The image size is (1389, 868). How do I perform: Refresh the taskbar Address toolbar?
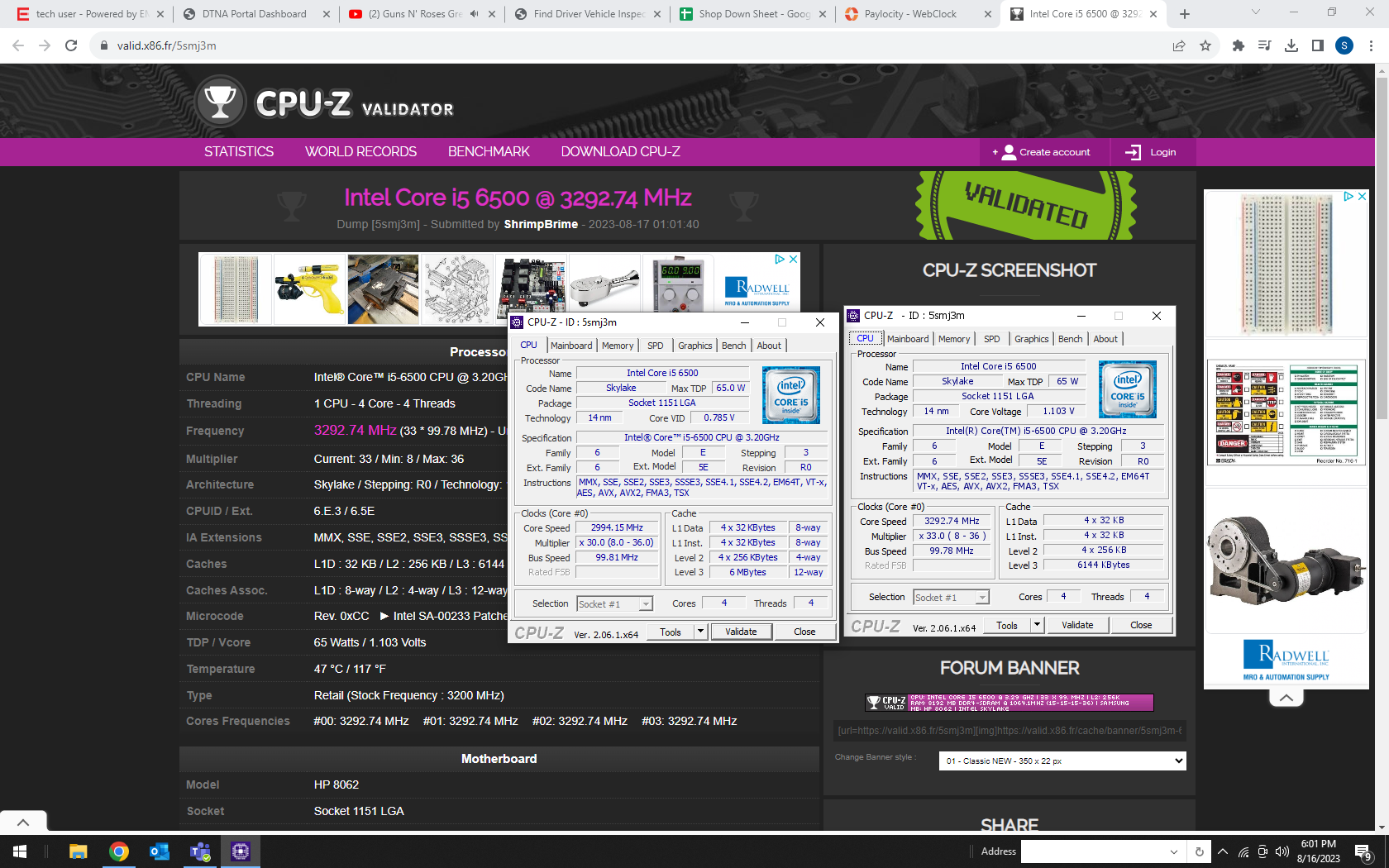tap(1199, 851)
